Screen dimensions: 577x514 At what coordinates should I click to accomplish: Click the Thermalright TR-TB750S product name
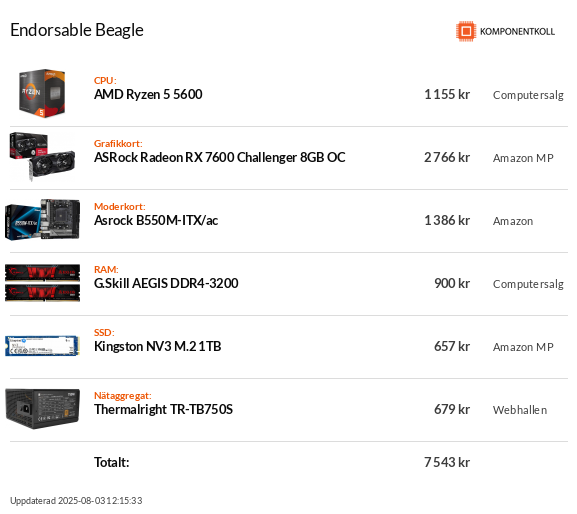point(163,410)
